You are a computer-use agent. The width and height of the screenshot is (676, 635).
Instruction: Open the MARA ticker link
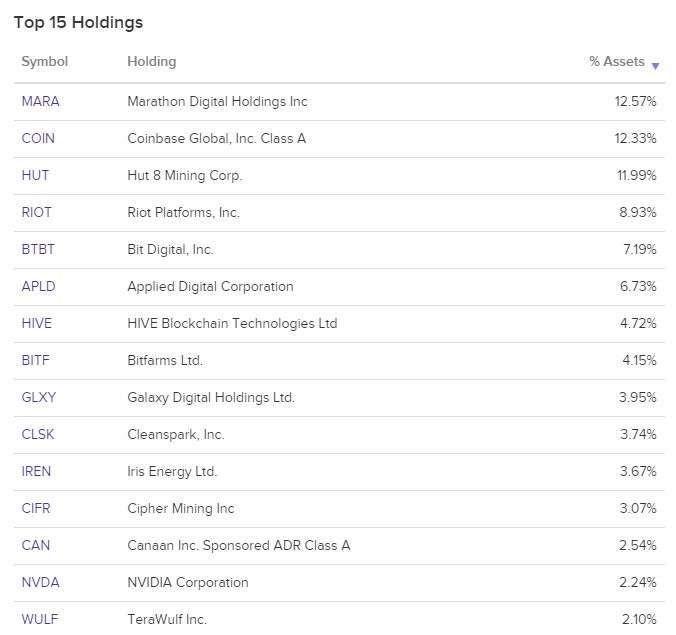(x=41, y=101)
